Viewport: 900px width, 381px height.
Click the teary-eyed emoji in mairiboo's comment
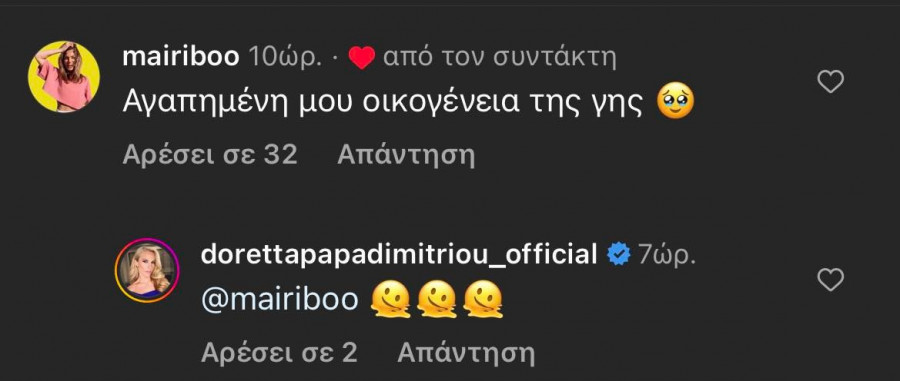[x=675, y=102]
